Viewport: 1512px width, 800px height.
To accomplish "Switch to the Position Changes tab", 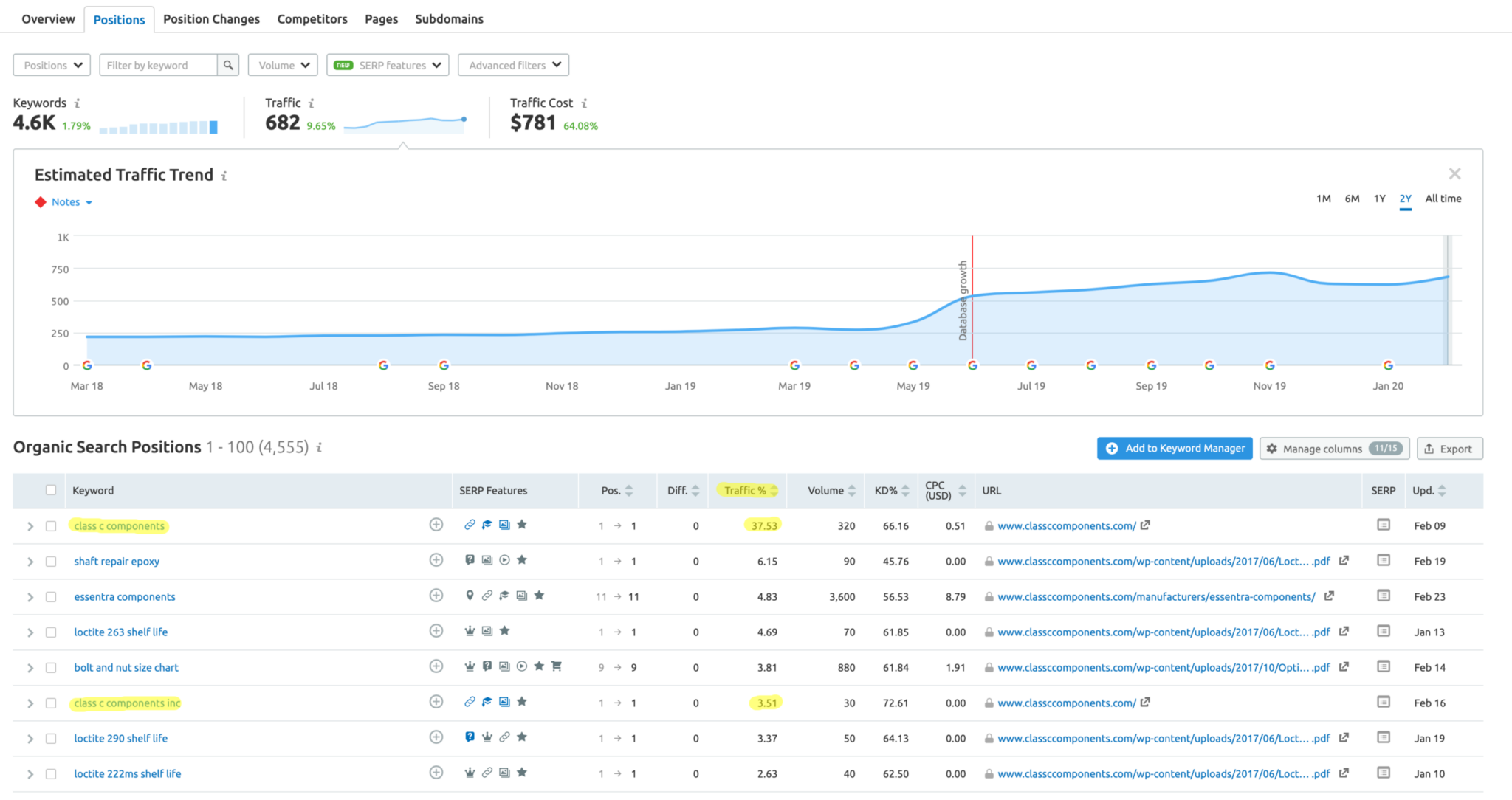I will pos(211,19).
